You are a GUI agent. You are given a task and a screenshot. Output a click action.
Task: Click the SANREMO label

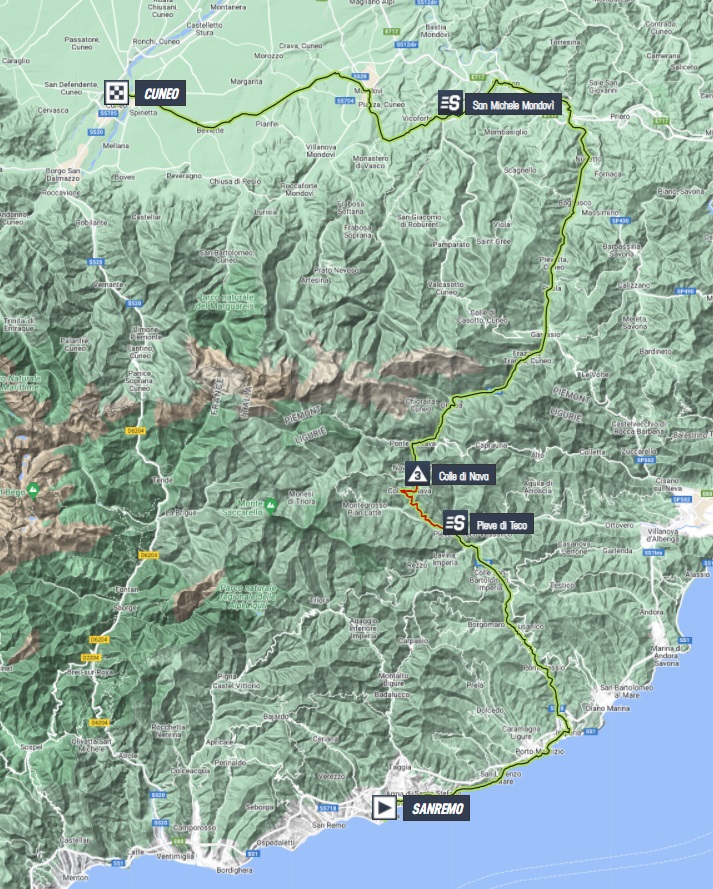pos(435,809)
